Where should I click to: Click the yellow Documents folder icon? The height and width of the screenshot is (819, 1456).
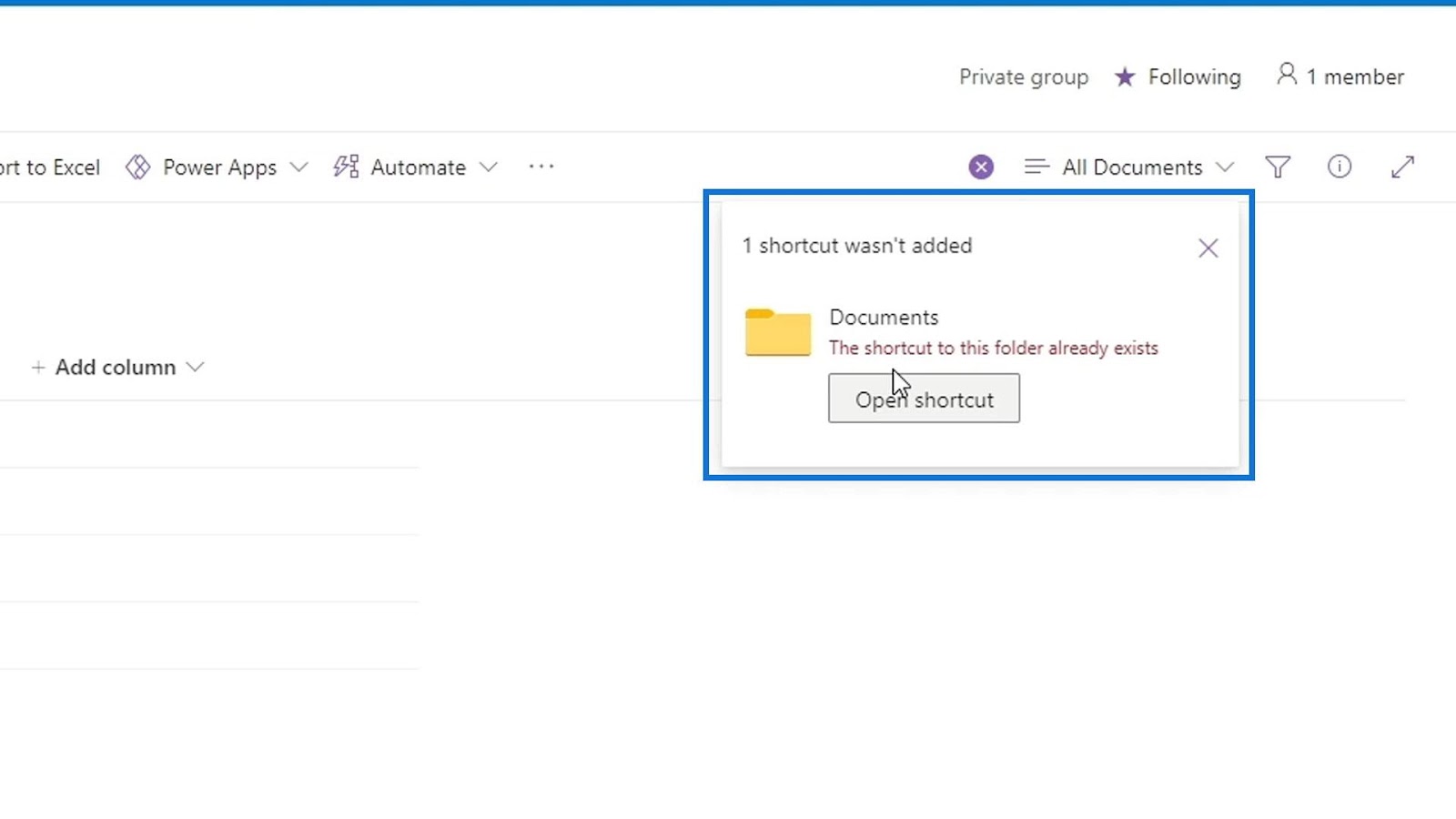click(778, 332)
